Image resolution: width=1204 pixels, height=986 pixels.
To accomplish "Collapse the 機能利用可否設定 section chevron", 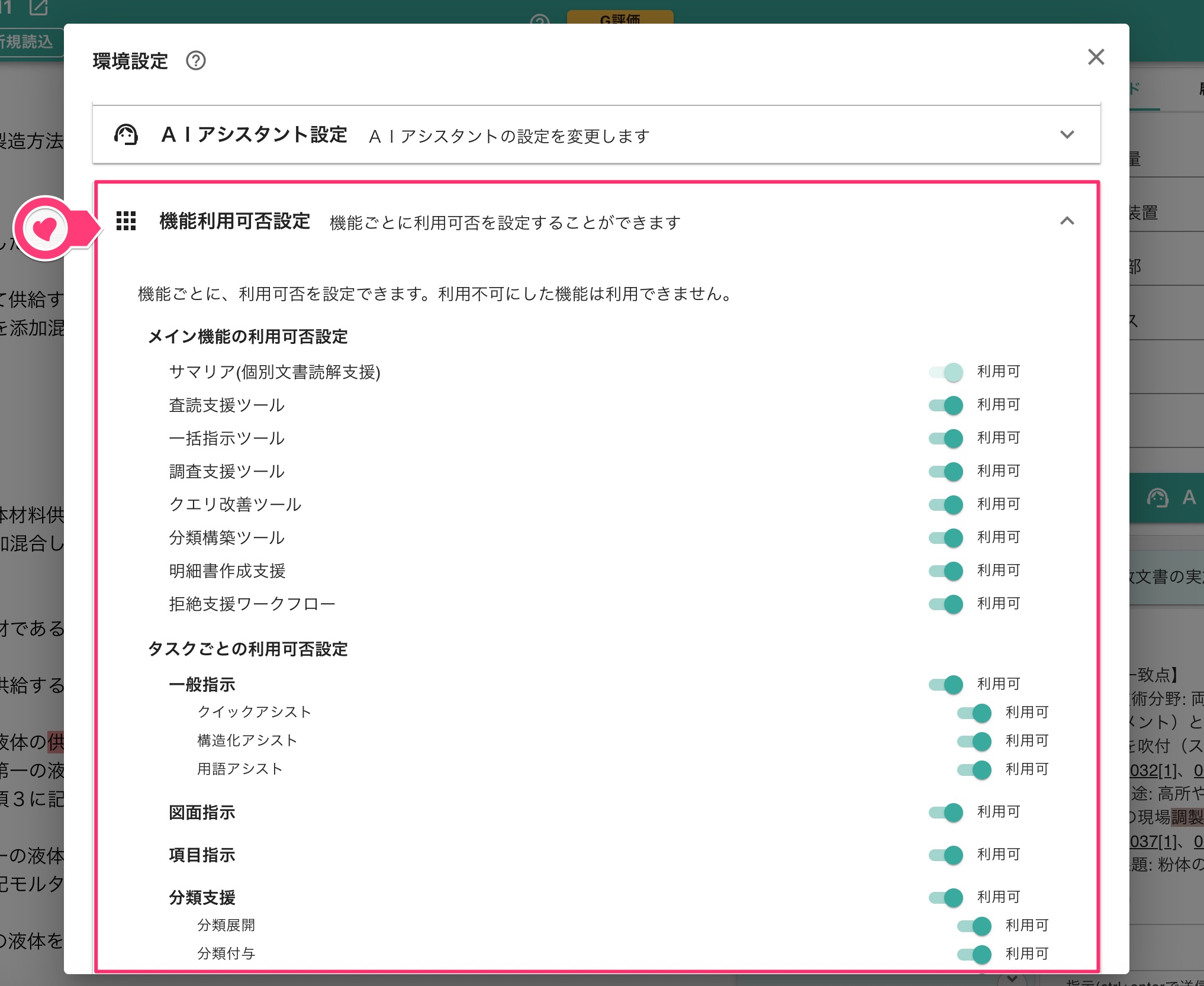I will (1067, 221).
